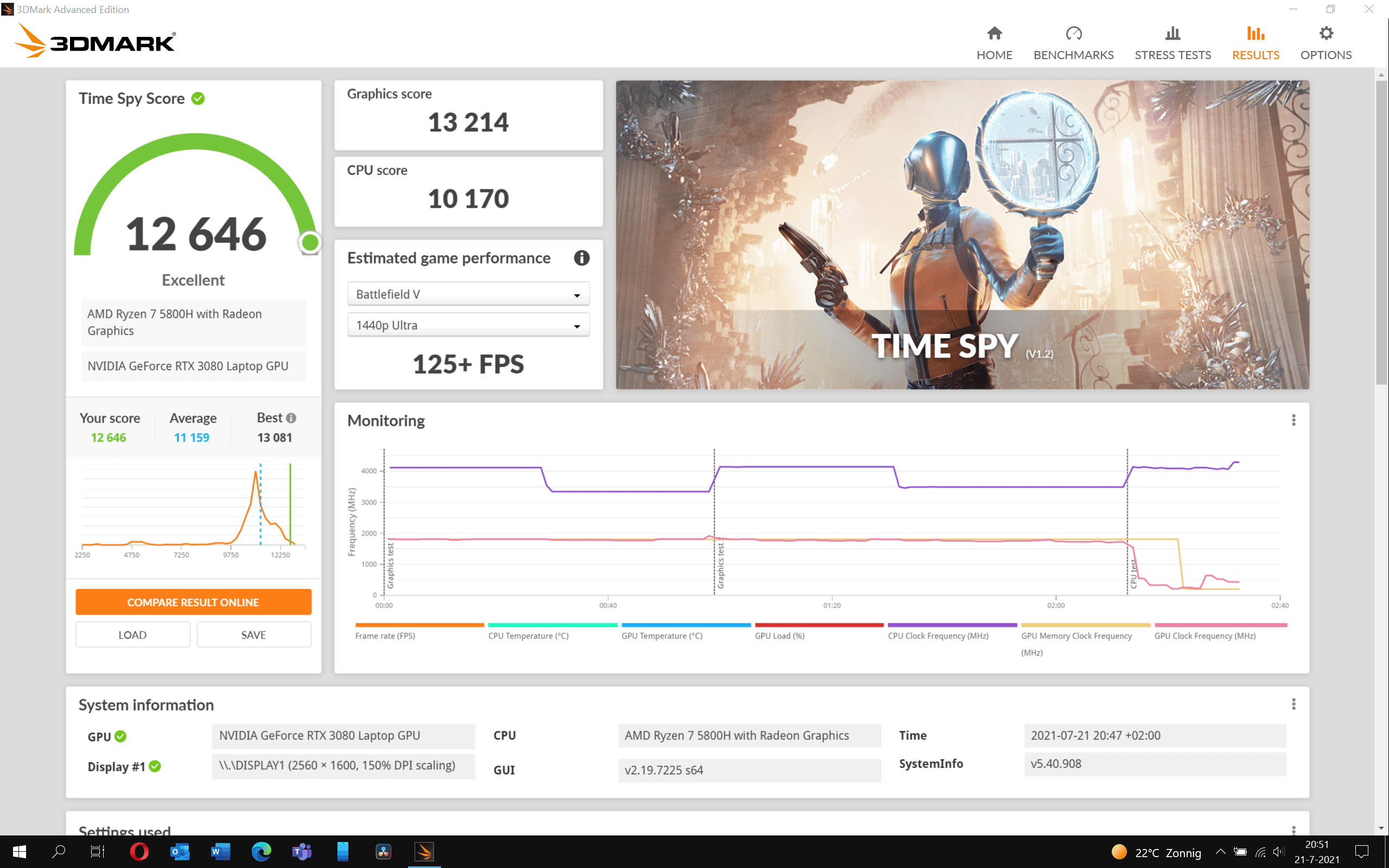Open Opera browser from taskbar
1389x868 pixels.
click(139, 852)
